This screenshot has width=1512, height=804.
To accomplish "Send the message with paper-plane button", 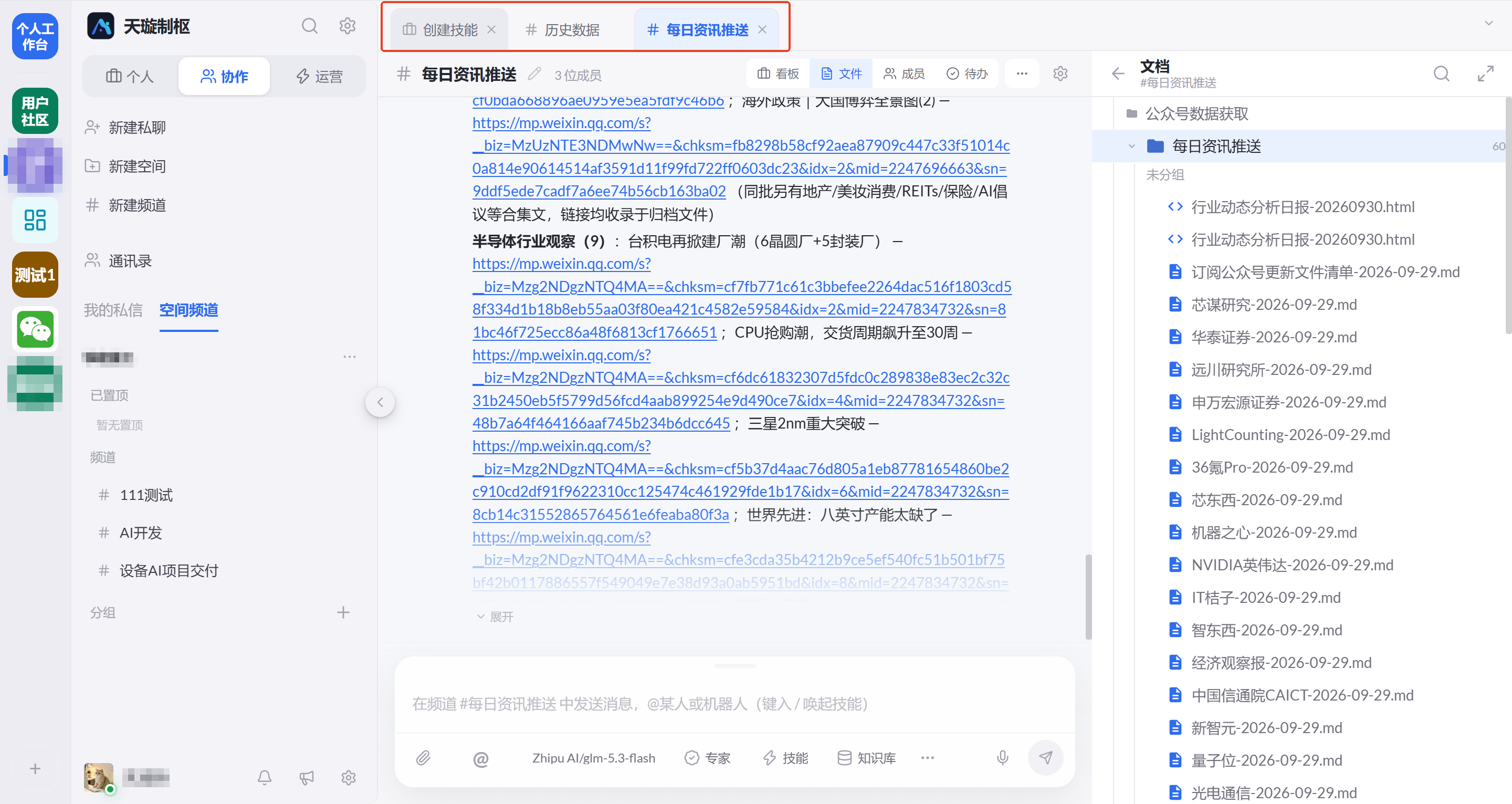I will (x=1045, y=758).
